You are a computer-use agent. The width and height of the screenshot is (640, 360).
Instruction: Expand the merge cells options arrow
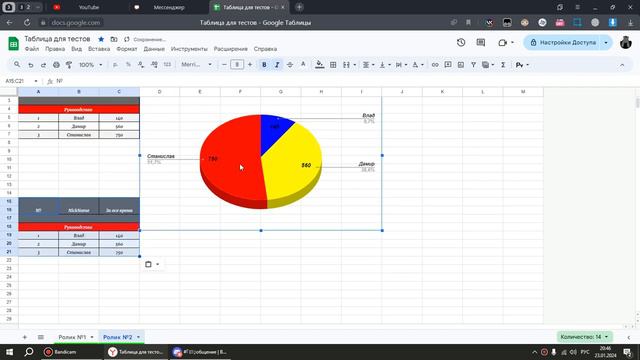355,65
